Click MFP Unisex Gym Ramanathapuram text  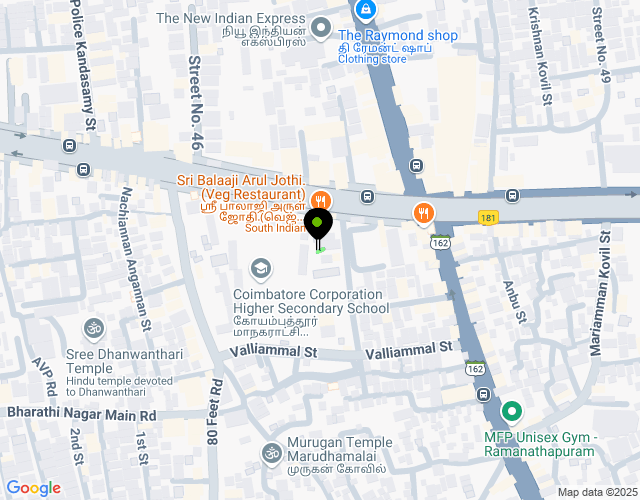pos(540,444)
